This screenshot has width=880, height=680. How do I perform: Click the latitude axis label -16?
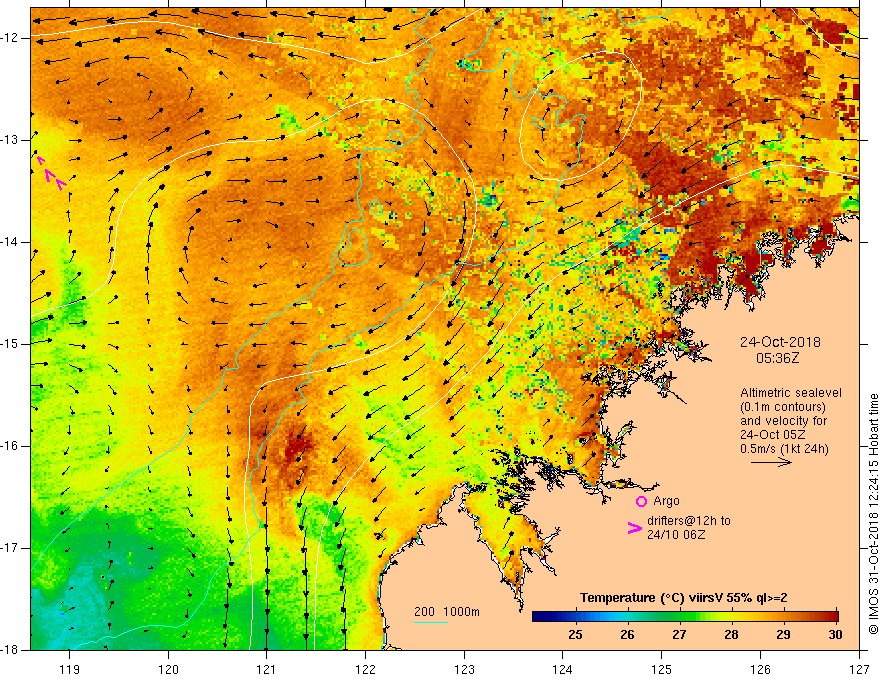point(11,446)
